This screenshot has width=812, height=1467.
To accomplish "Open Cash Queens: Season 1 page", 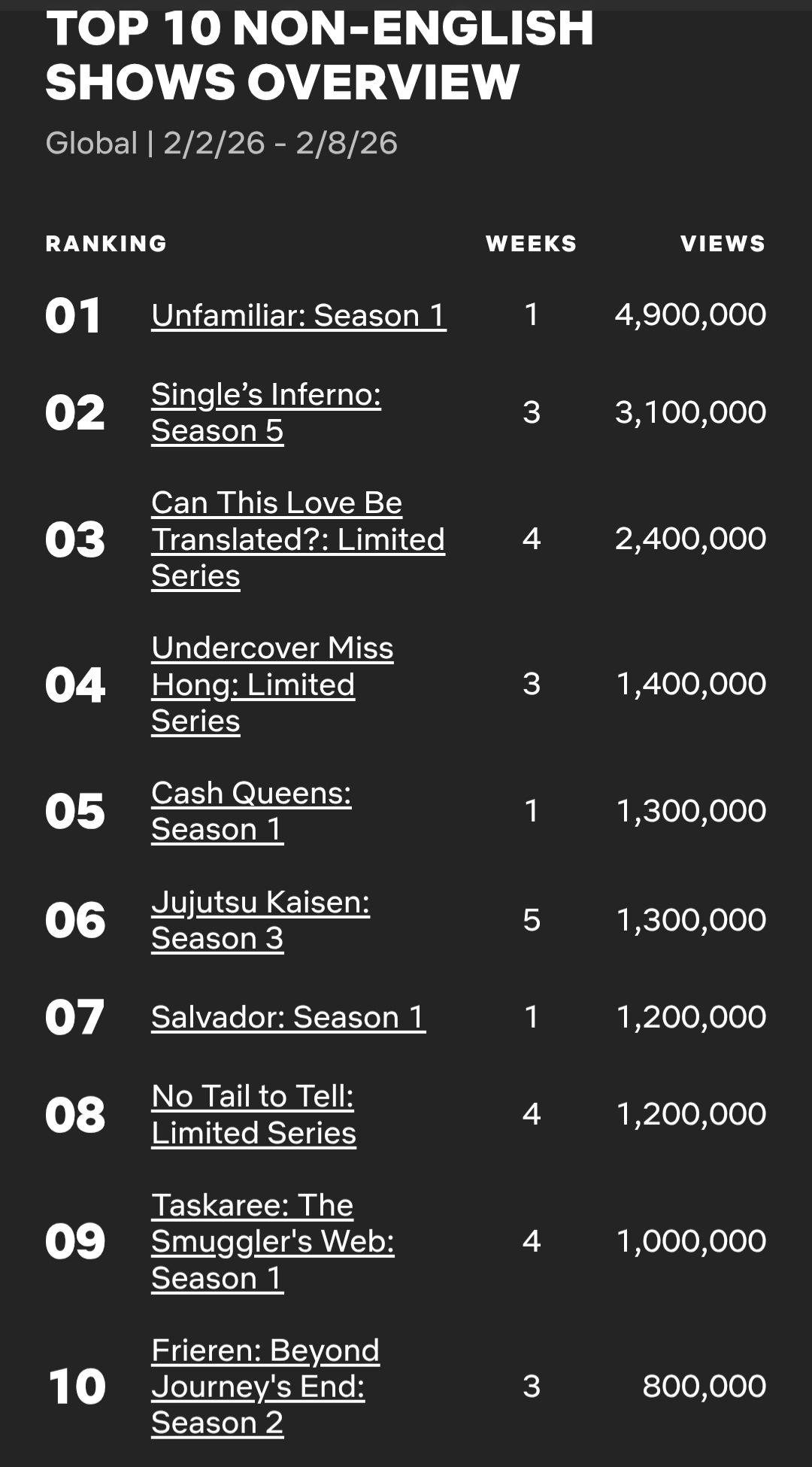I will (x=251, y=811).
